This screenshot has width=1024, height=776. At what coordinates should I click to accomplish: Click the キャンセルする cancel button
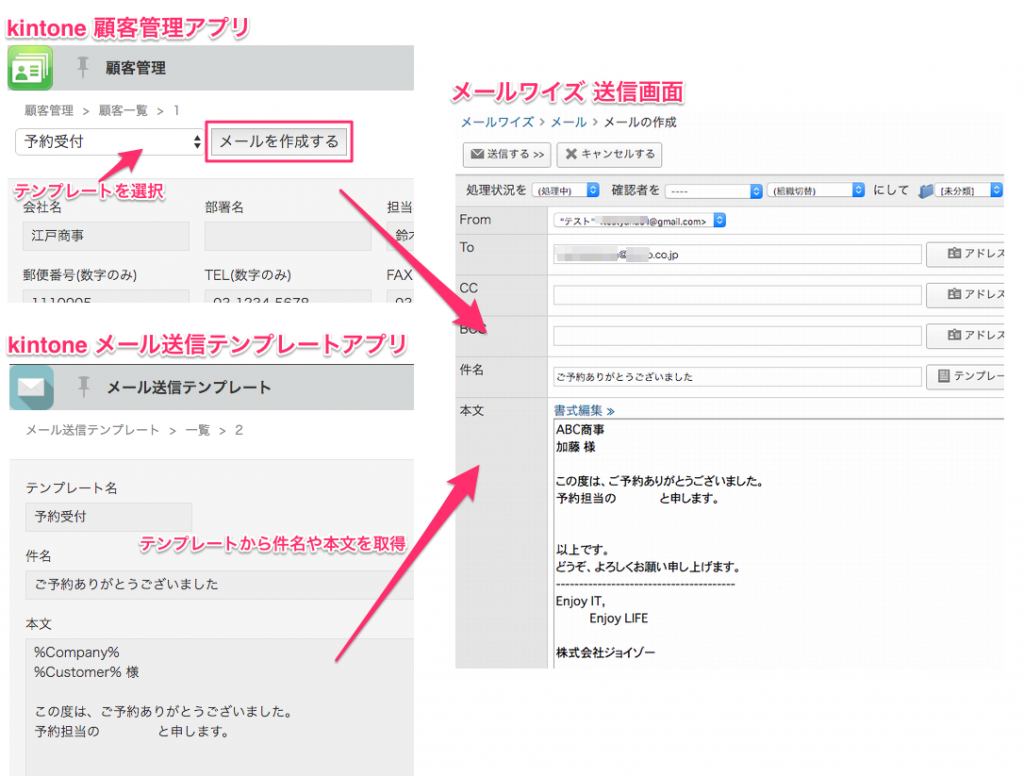click(609, 154)
